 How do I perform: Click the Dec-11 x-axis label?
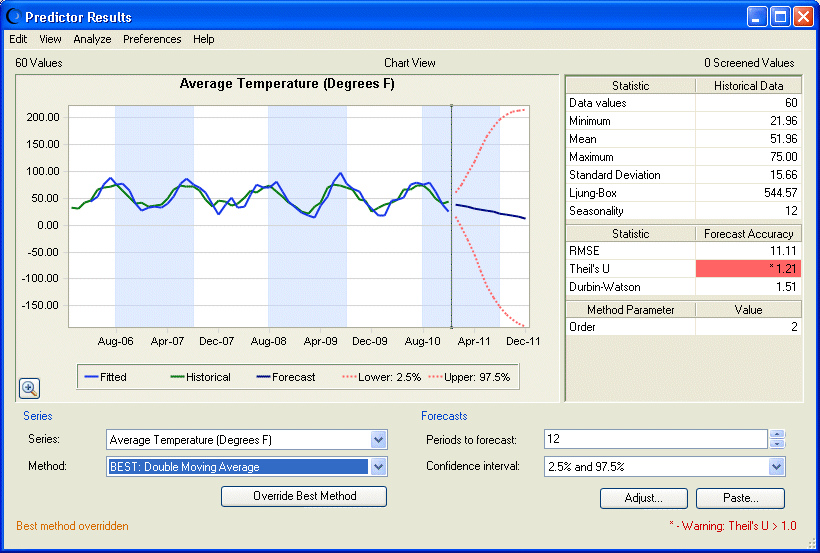click(523, 341)
